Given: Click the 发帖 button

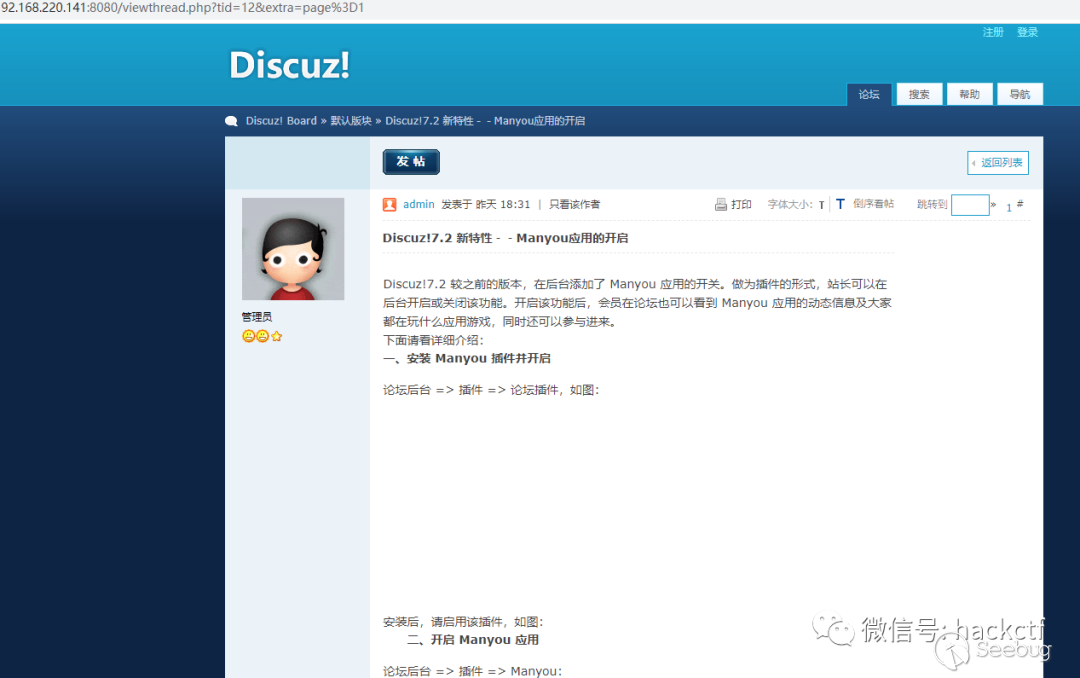Looking at the screenshot, I should [411, 162].
